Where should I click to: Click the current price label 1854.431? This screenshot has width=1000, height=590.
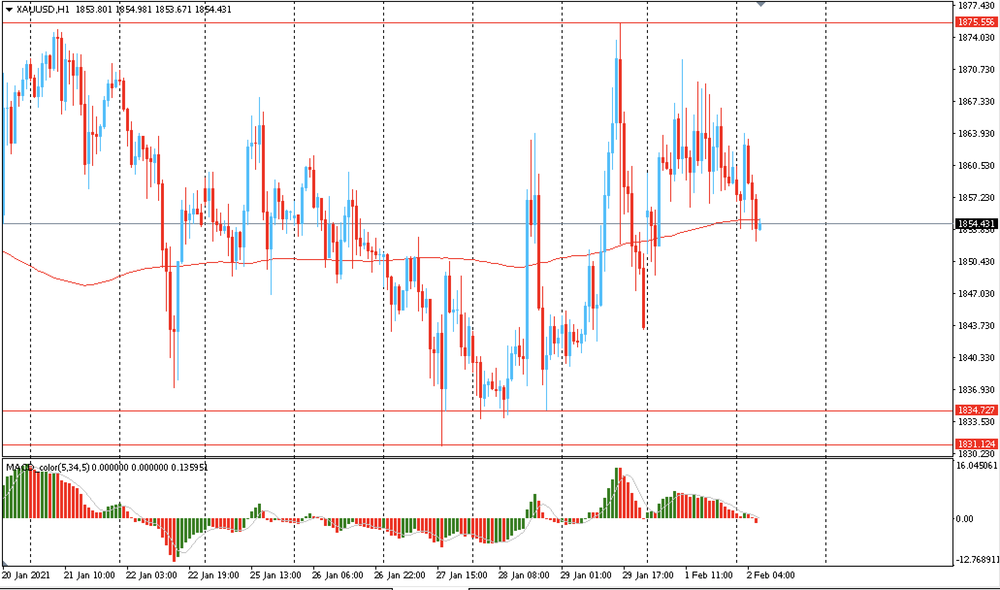click(974, 223)
